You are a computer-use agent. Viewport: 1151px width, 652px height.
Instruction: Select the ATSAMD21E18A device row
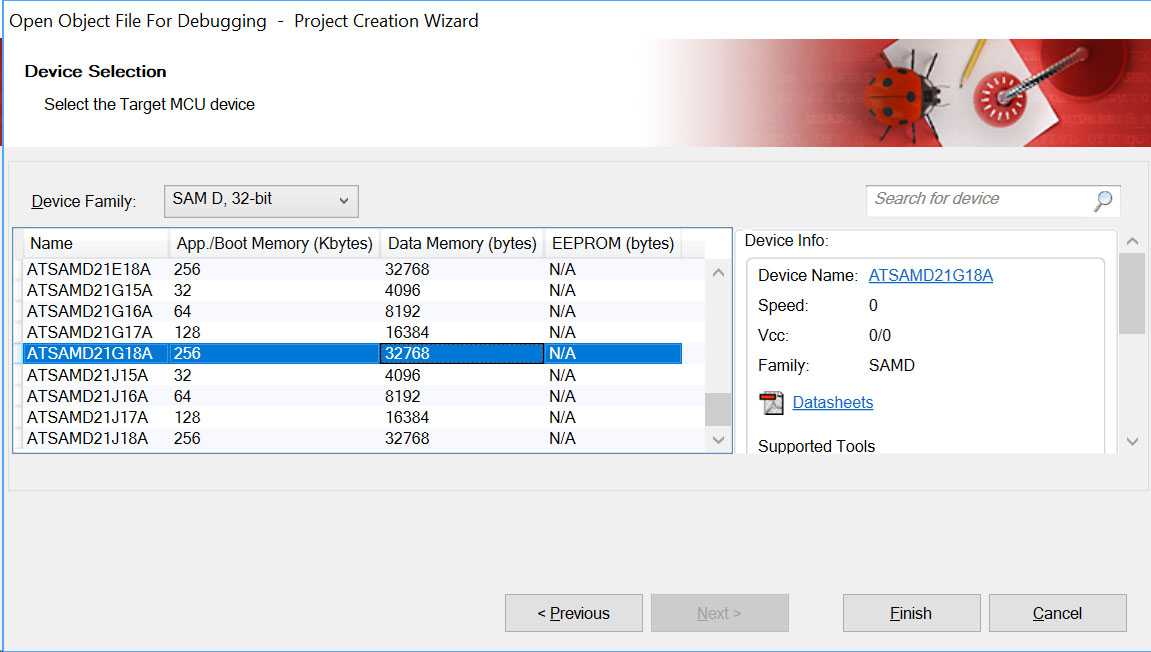click(90, 269)
